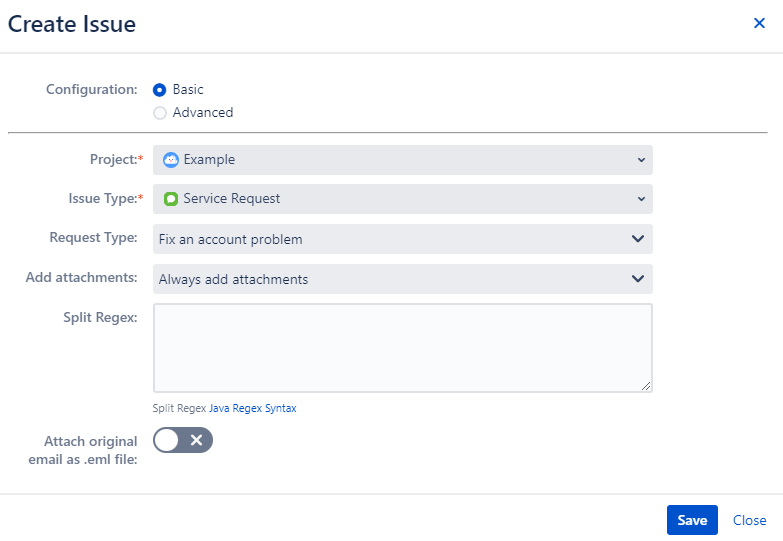This screenshot has width=783, height=541.
Task: Click the Basic option label
Action: [x=188, y=89]
